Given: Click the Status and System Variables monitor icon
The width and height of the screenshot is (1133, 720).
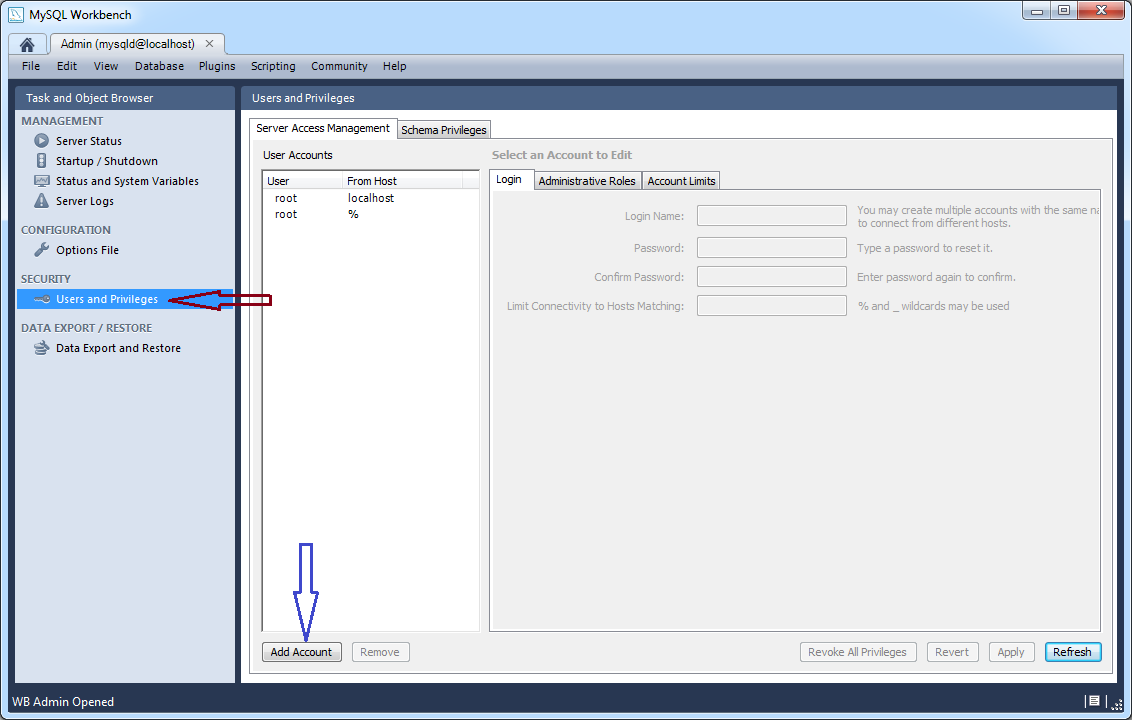Looking at the screenshot, I should click(42, 181).
